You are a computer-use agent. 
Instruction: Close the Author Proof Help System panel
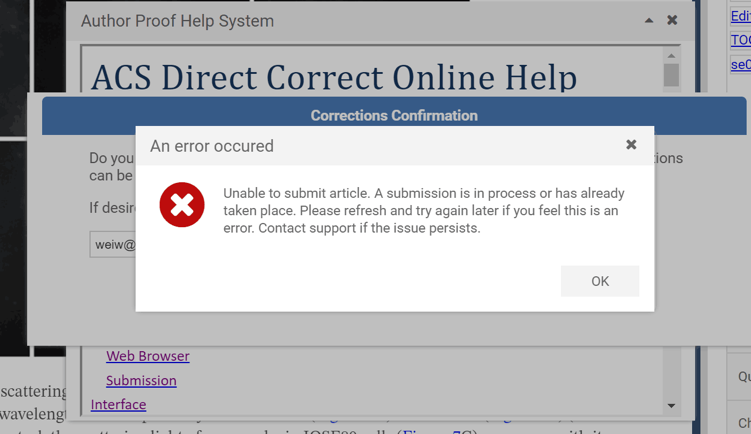coord(672,20)
